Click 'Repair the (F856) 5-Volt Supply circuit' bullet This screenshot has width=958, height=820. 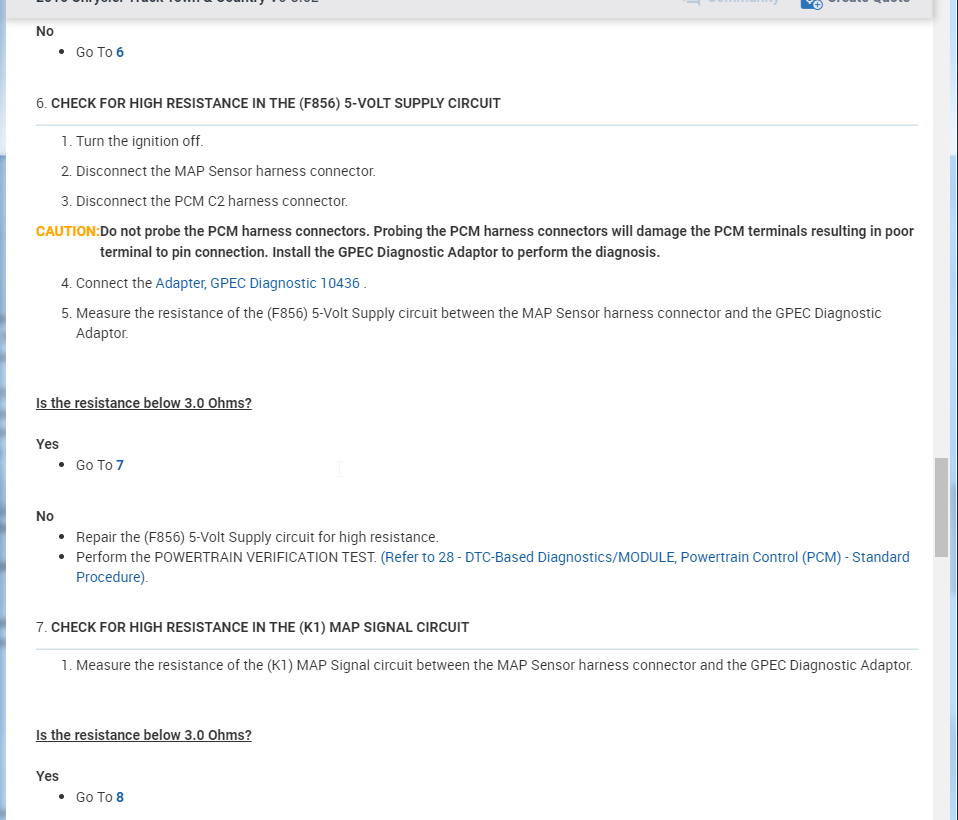click(x=257, y=537)
